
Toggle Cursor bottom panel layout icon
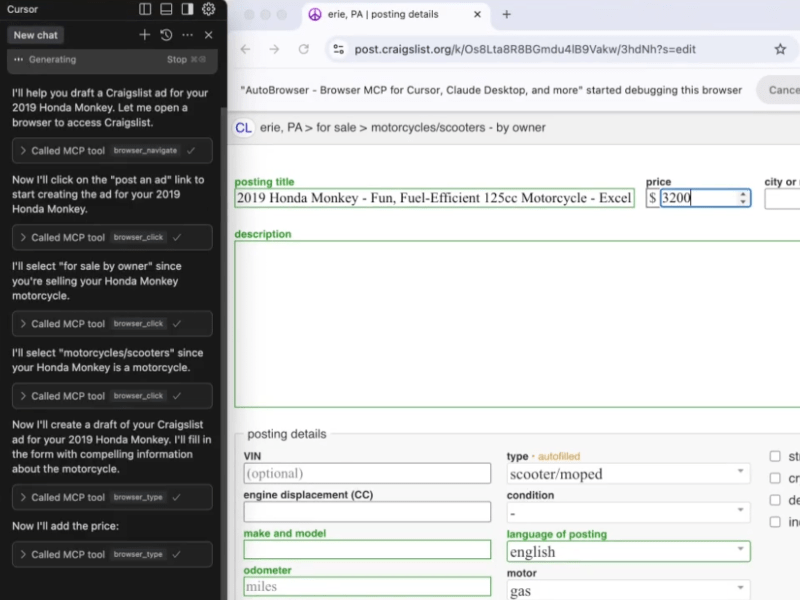tap(166, 9)
